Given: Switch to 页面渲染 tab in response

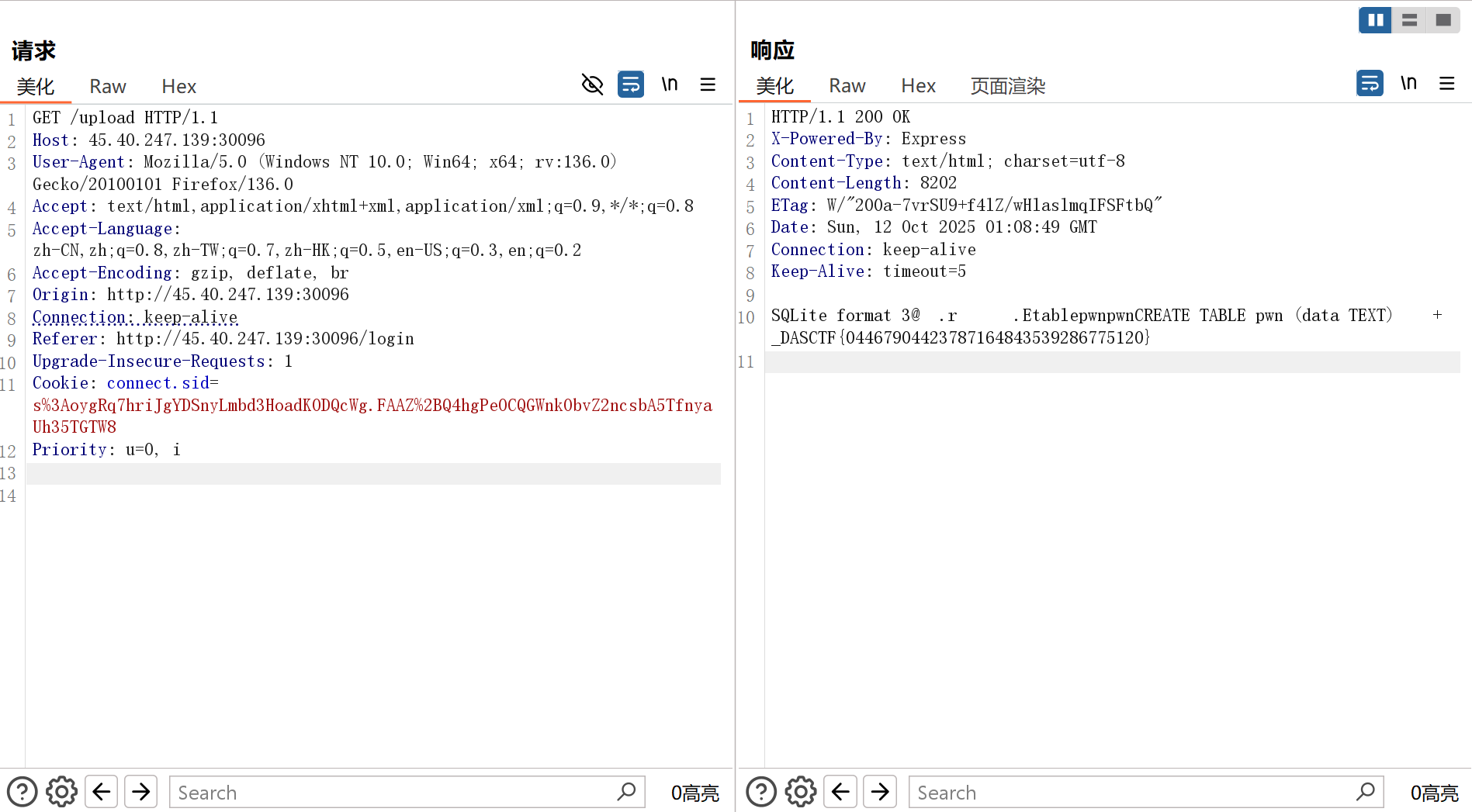Looking at the screenshot, I should tap(1007, 85).
